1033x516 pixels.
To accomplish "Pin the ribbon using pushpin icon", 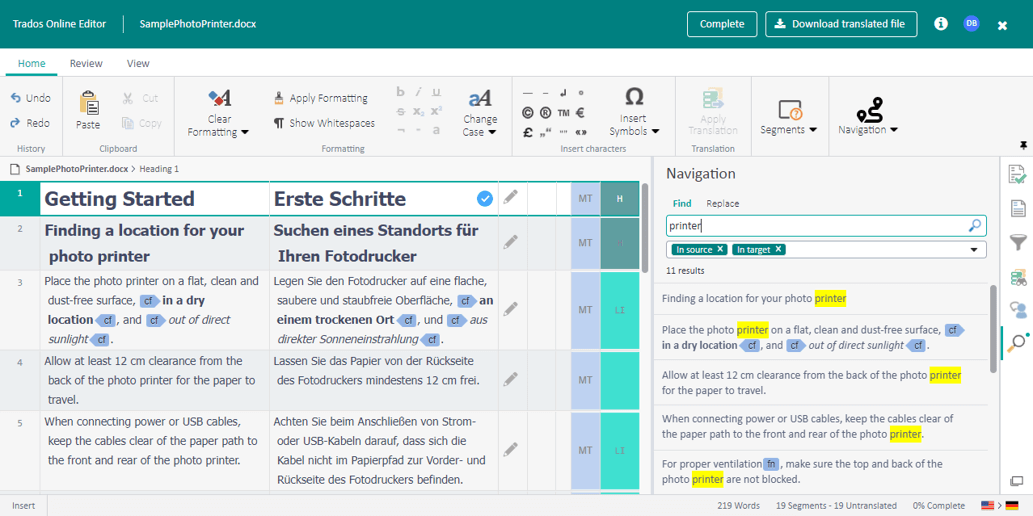I will [1022, 146].
